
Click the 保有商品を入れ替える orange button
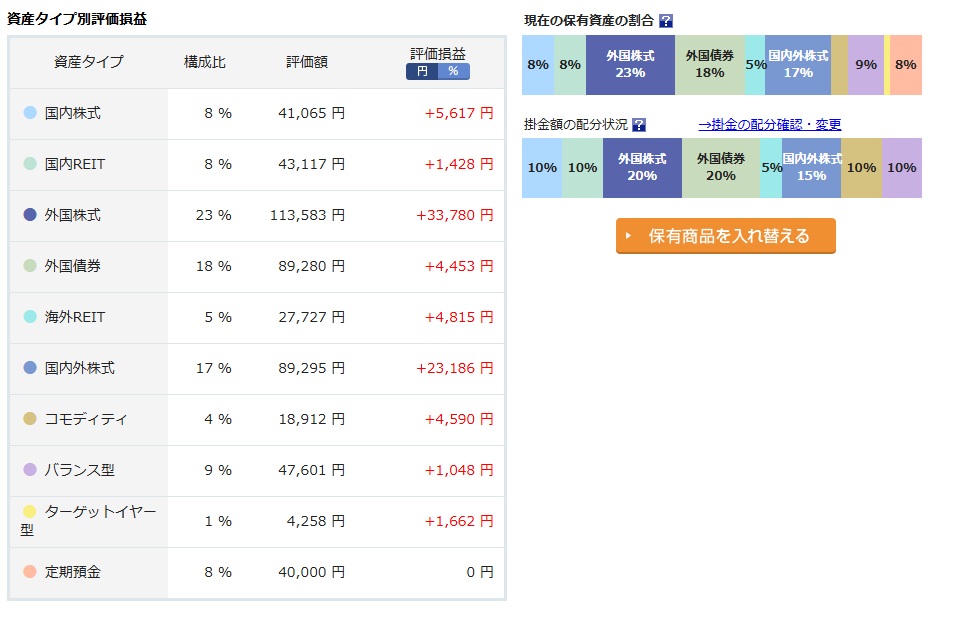pyautogui.click(x=725, y=236)
